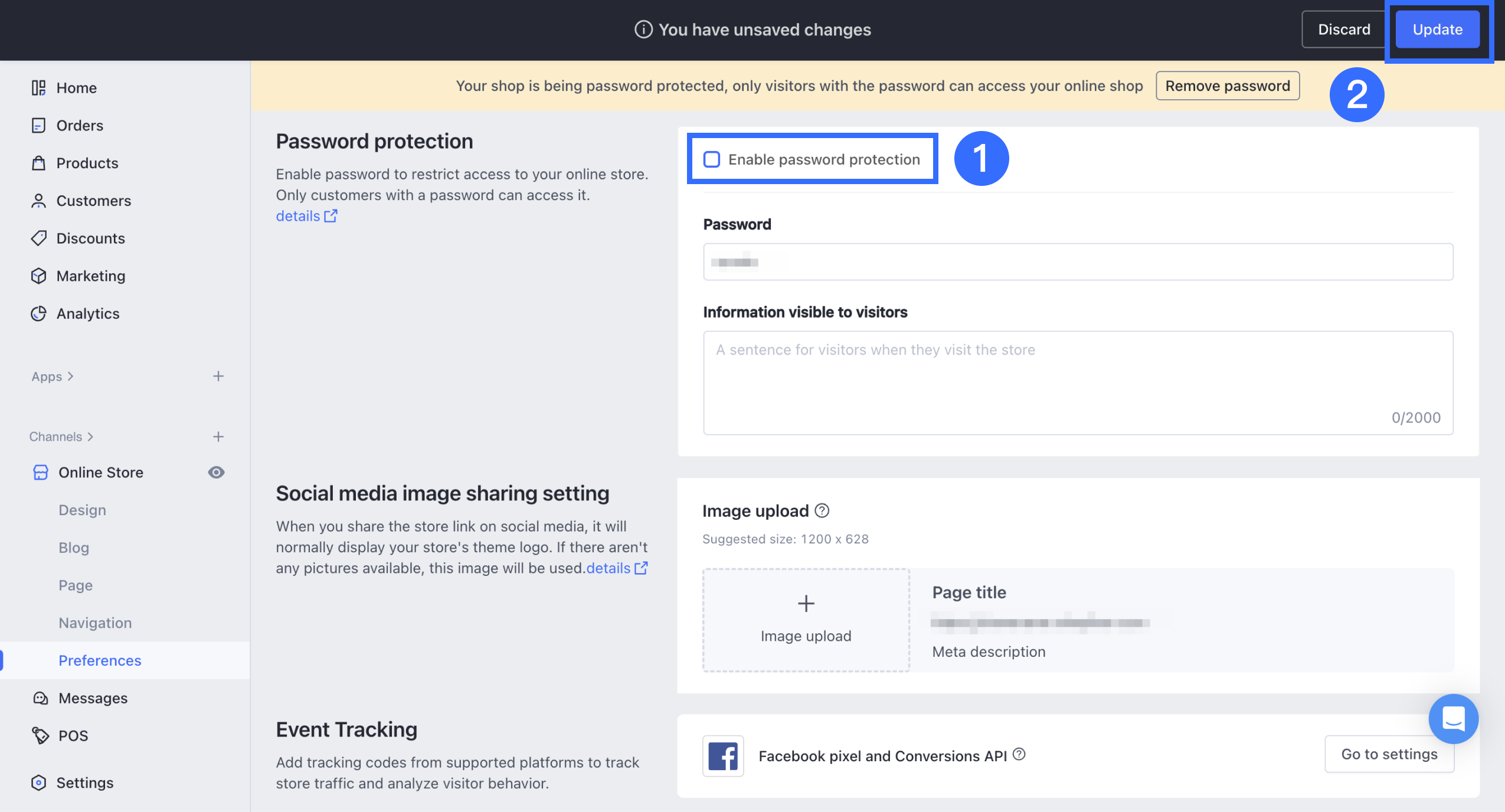
Task: Expand the Apps section chevron
Action: [x=71, y=376]
